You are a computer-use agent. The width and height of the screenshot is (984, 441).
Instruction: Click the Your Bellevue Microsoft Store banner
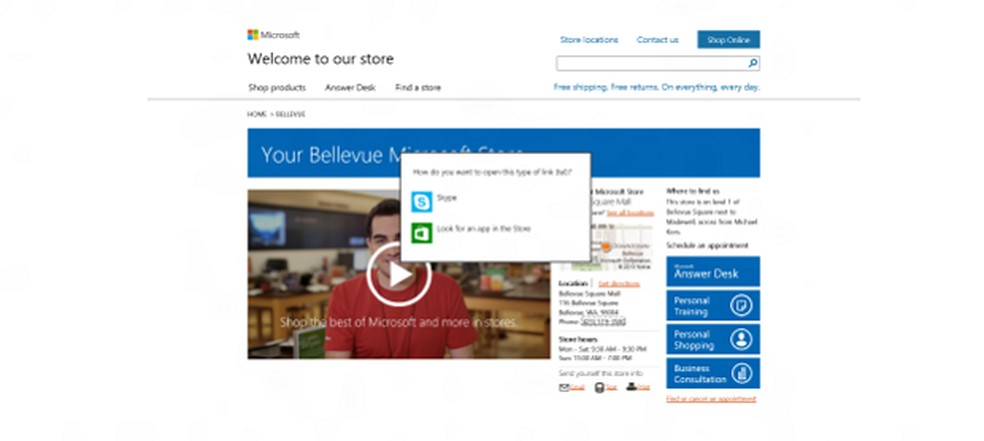click(x=503, y=153)
